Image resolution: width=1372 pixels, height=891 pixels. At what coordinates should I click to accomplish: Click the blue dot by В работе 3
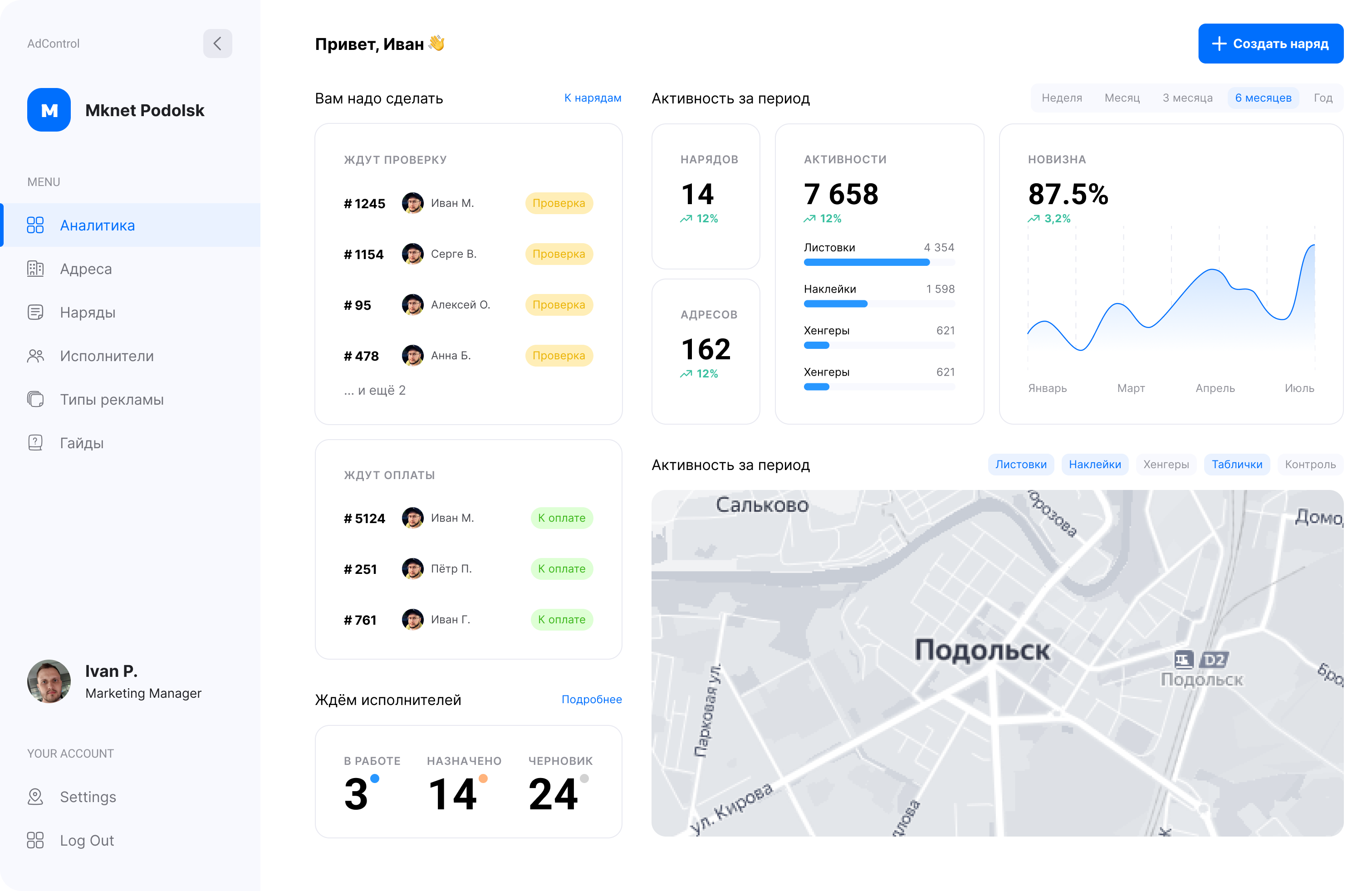point(375,778)
